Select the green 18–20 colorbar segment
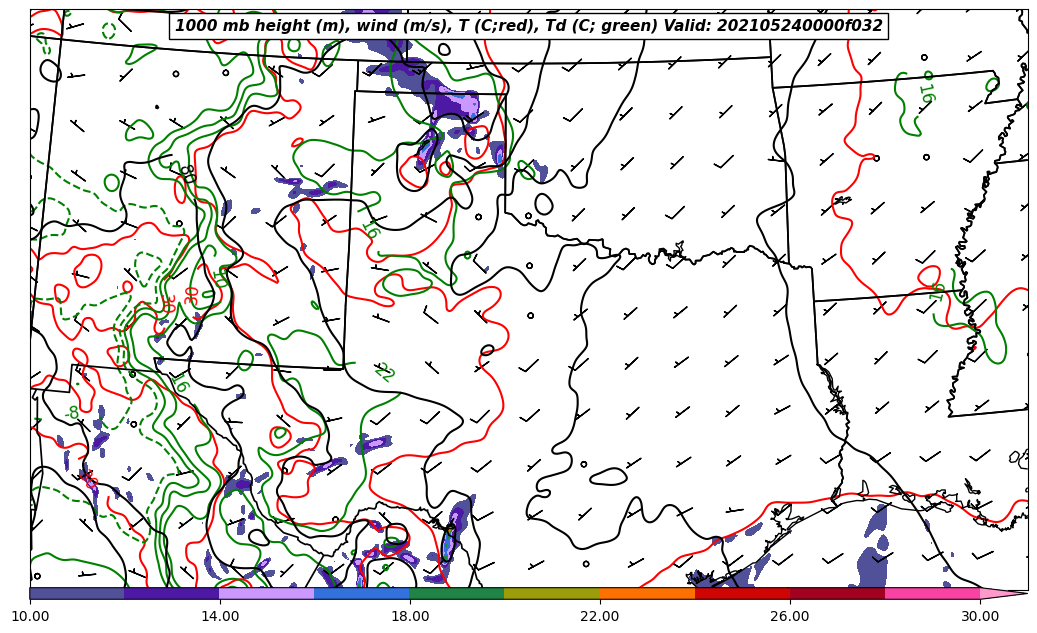 pos(457,593)
